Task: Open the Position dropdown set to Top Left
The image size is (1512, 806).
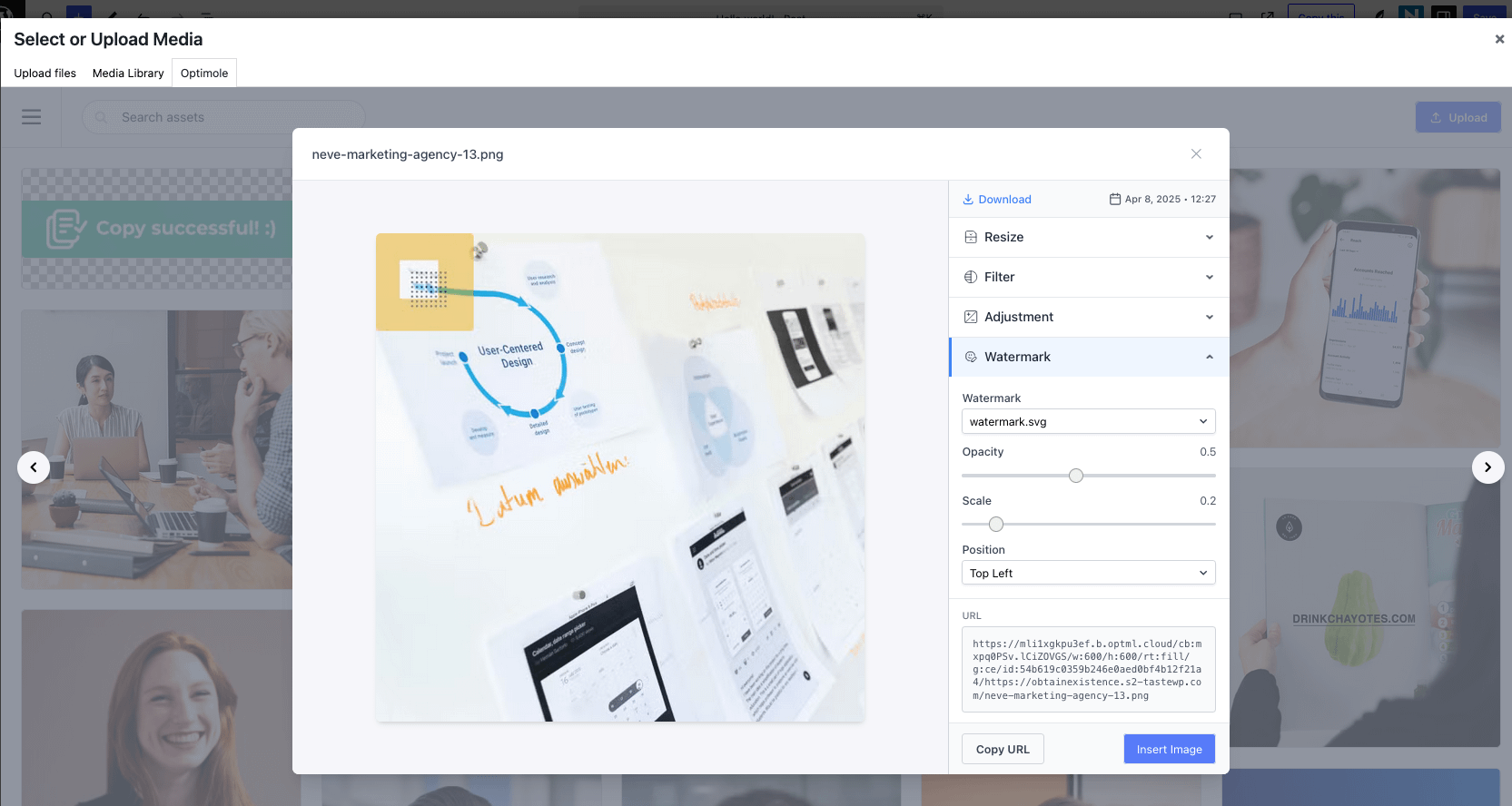Action: (x=1088, y=574)
